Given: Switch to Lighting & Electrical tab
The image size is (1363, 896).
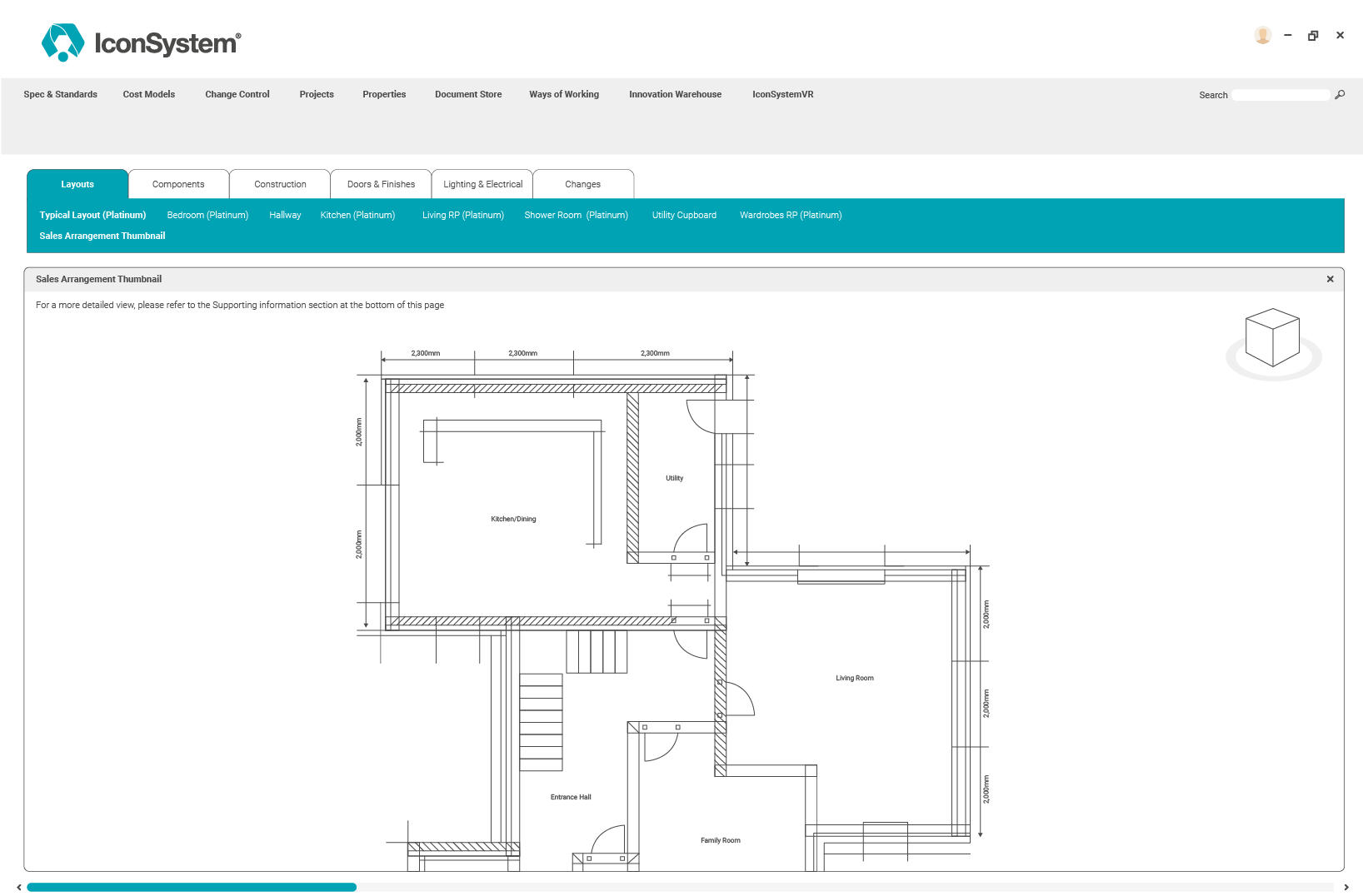Looking at the screenshot, I should tap(482, 184).
